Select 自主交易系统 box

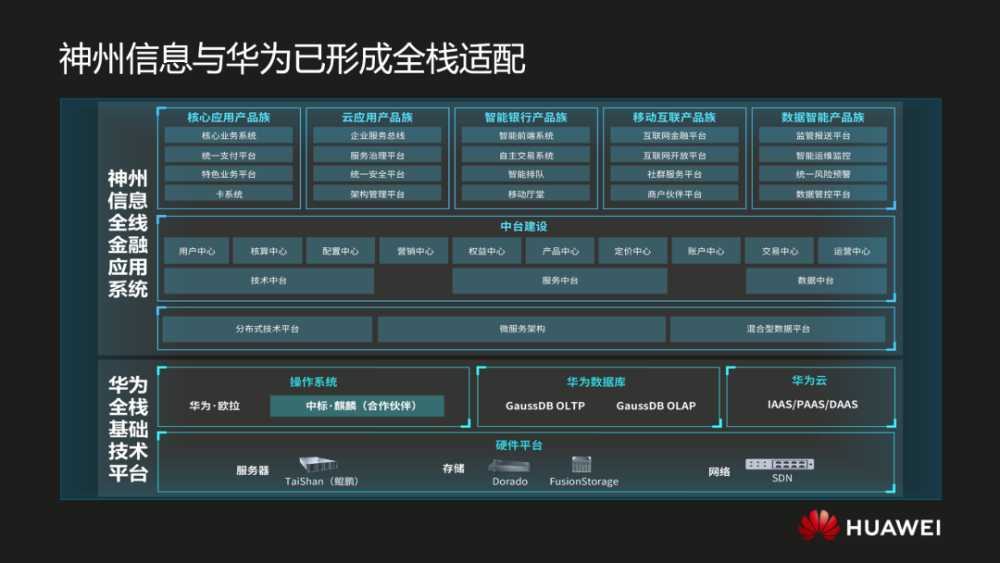tap(526, 155)
